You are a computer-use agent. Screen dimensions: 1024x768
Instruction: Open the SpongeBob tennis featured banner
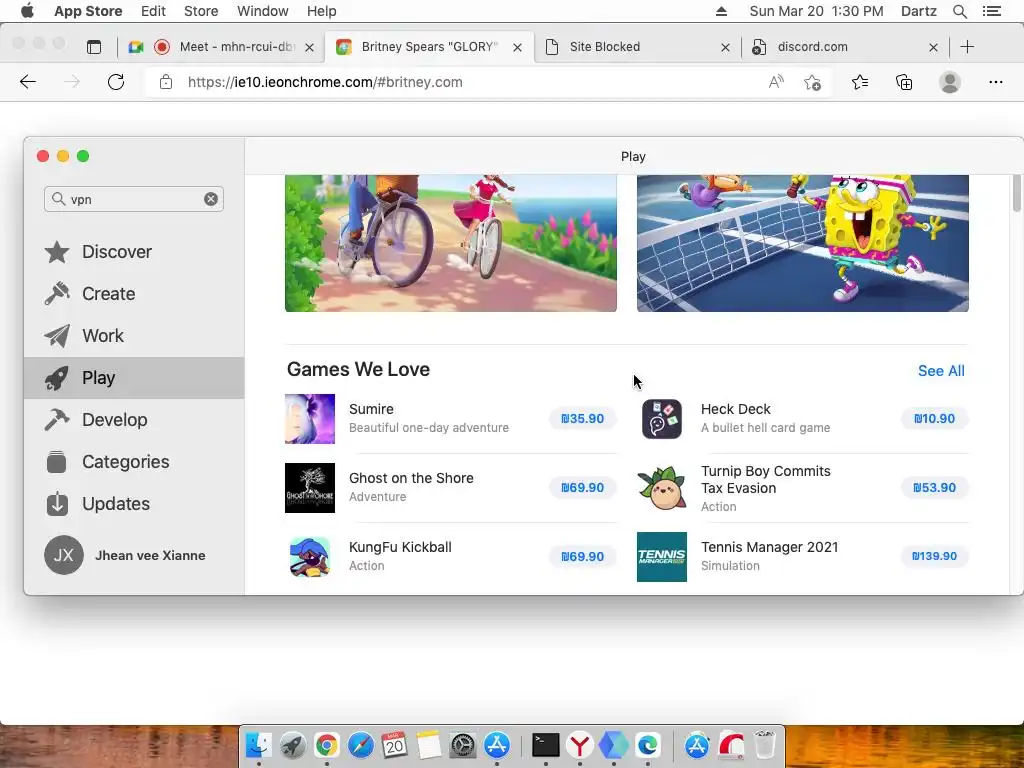pyautogui.click(x=803, y=243)
